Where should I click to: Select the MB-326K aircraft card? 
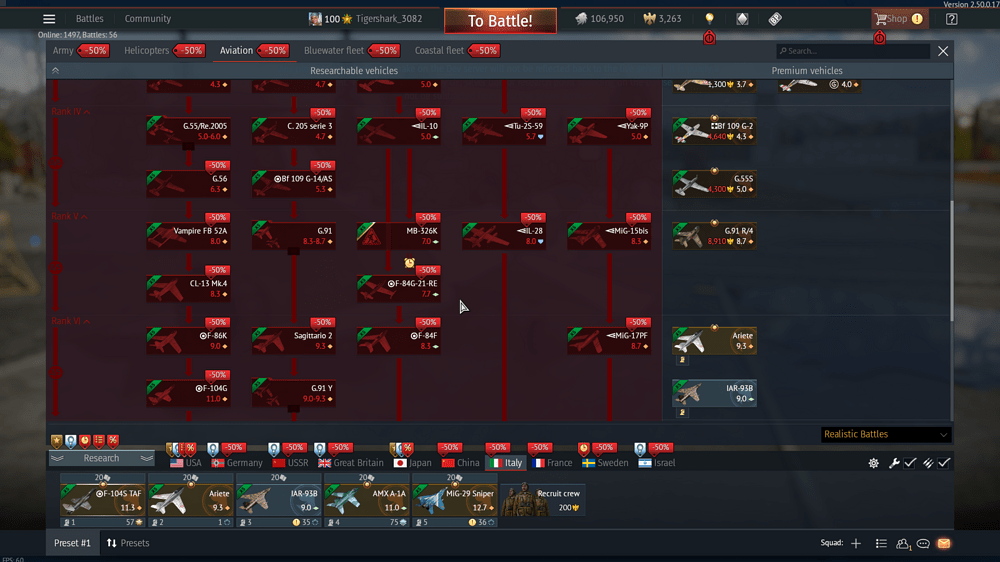[399, 235]
